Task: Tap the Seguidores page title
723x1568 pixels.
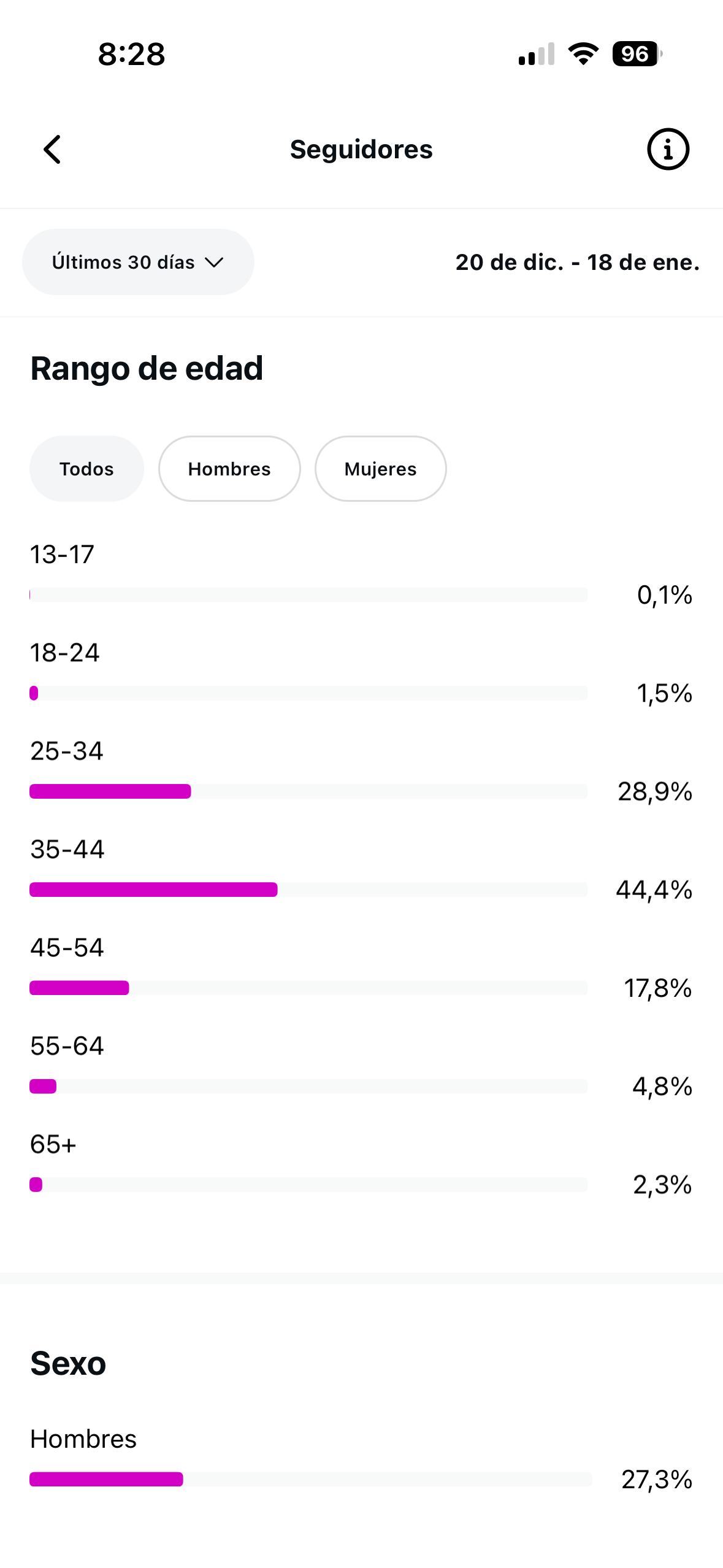Action: [x=361, y=150]
